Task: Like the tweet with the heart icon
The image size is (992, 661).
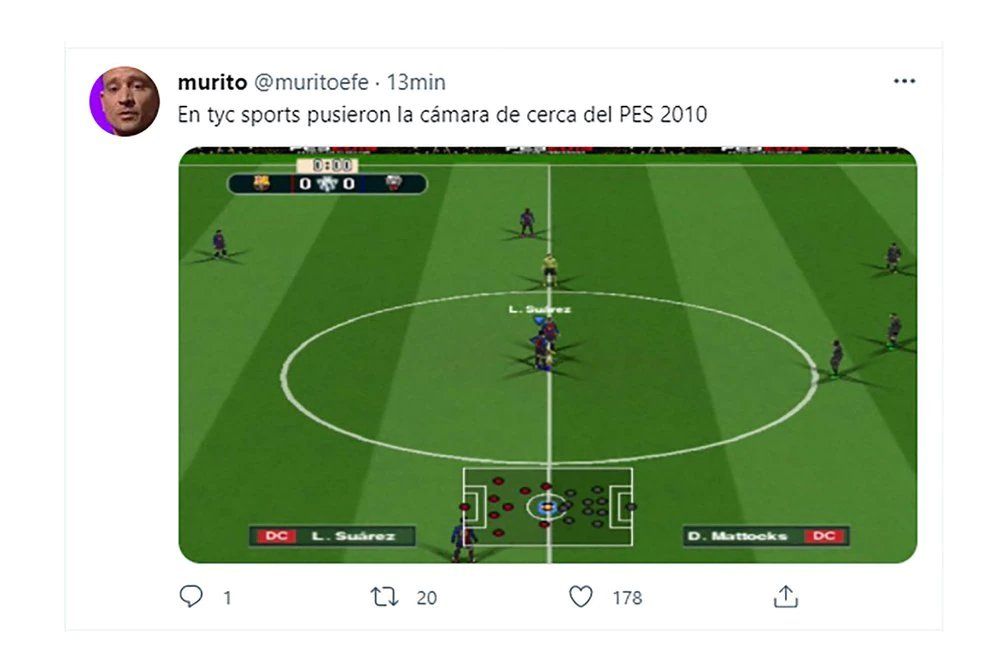Action: click(x=581, y=596)
